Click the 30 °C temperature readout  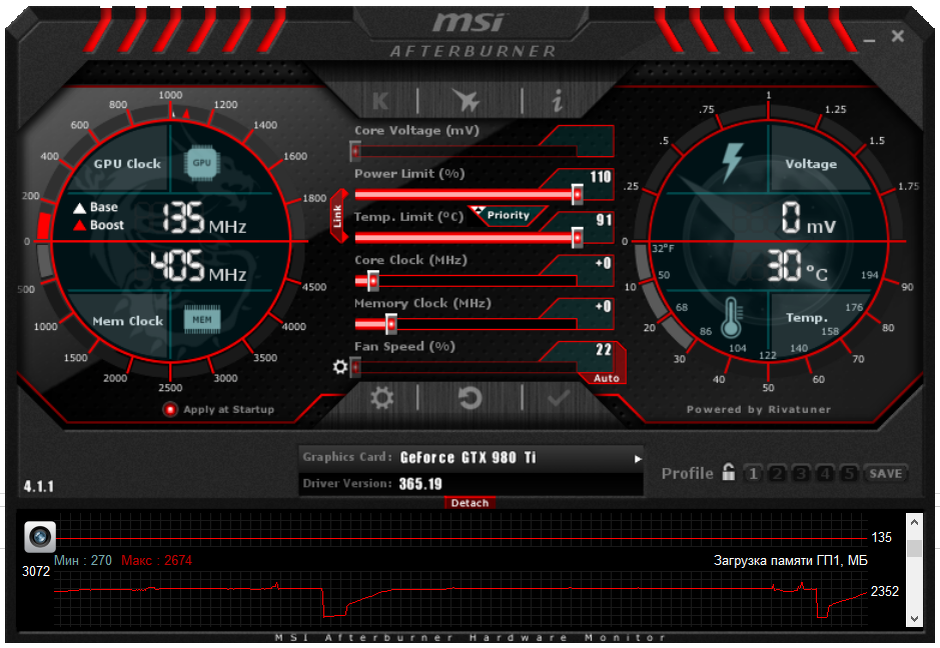pyautogui.click(x=798, y=267)
